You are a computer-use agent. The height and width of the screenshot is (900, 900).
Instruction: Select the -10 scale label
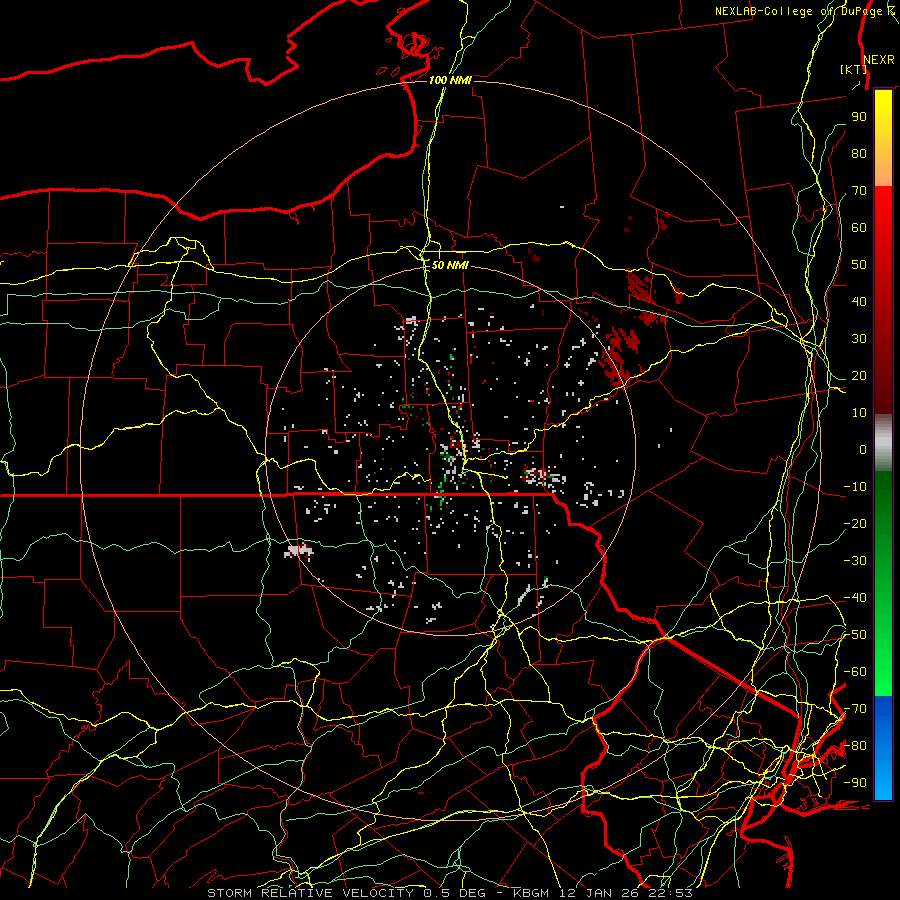[x=855, y=487]
